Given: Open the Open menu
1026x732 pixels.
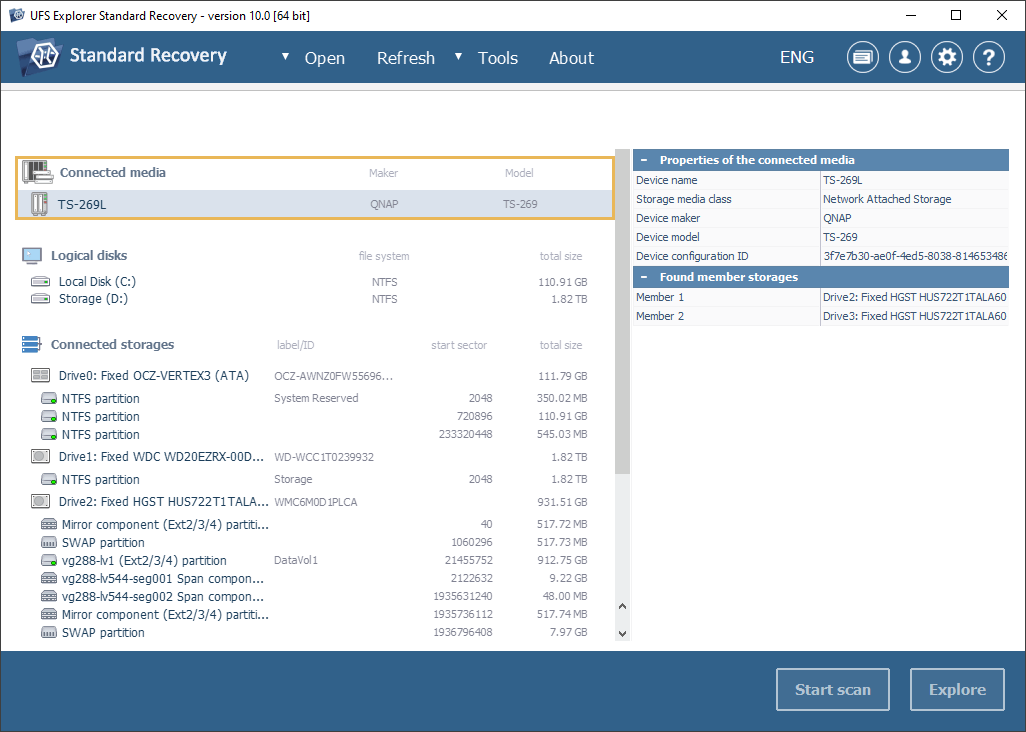Looking at the screenshot, I should pos(325,58).
